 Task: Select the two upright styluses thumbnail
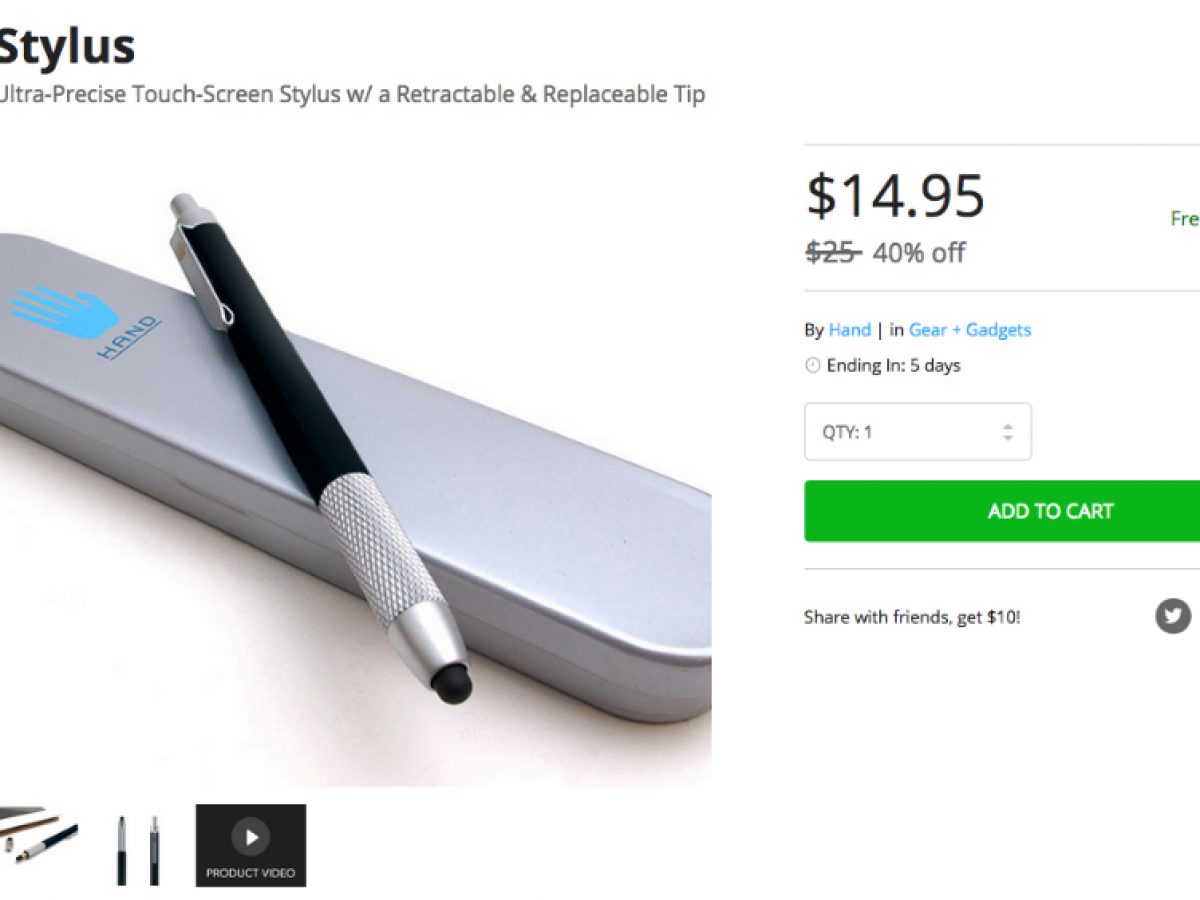pyautogui.click(x=137, y=848)
